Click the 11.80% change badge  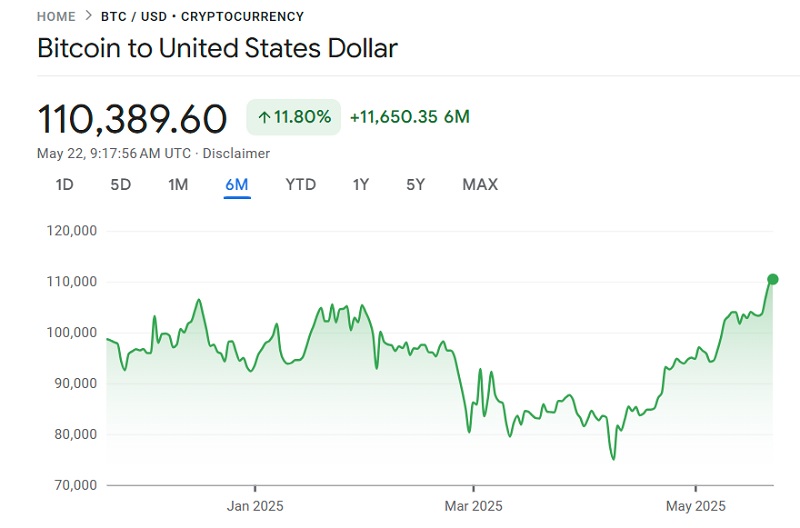(x=294, y=117)
